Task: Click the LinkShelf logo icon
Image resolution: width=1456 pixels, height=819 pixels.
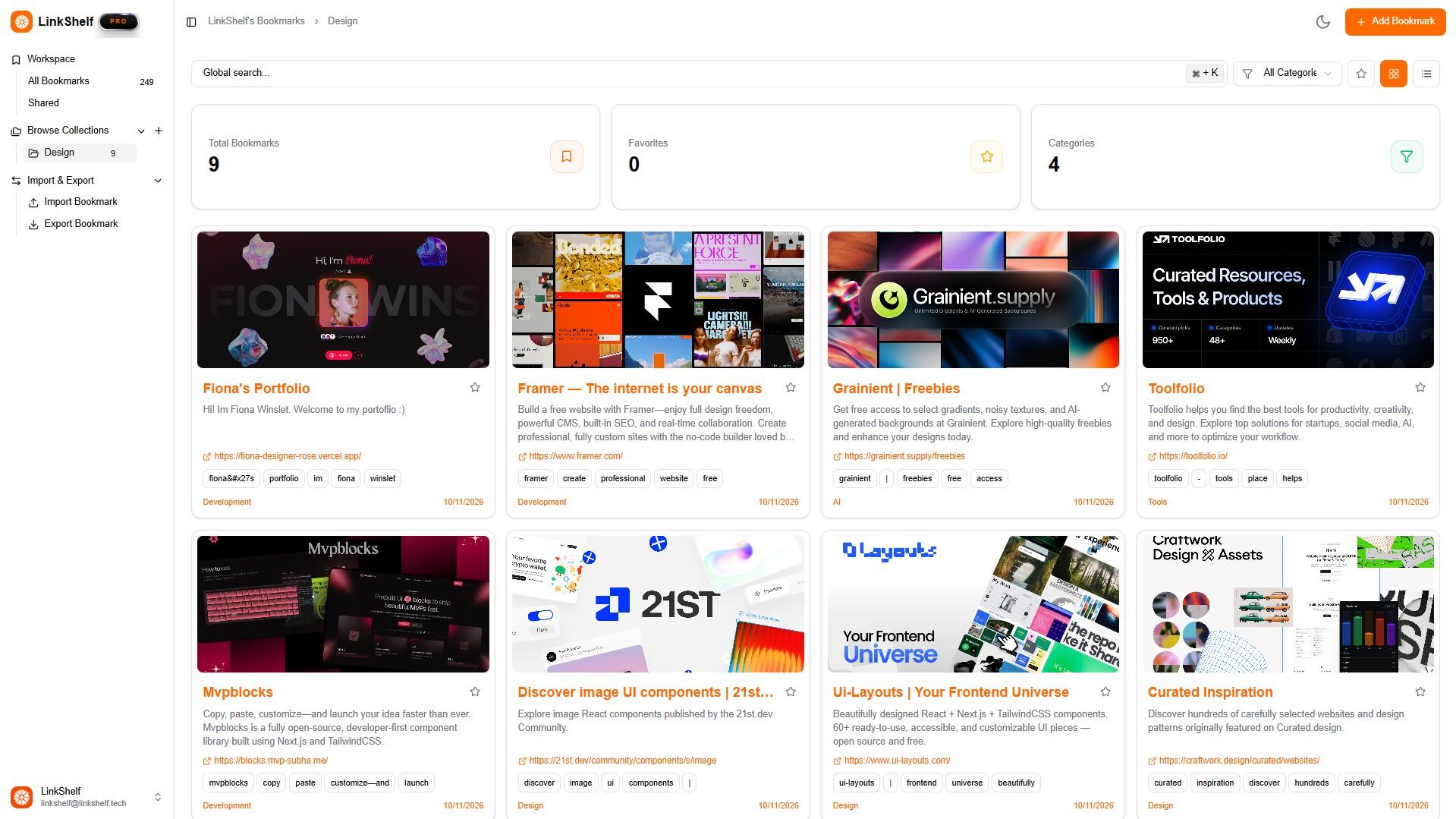Action: tap(21, 22)
